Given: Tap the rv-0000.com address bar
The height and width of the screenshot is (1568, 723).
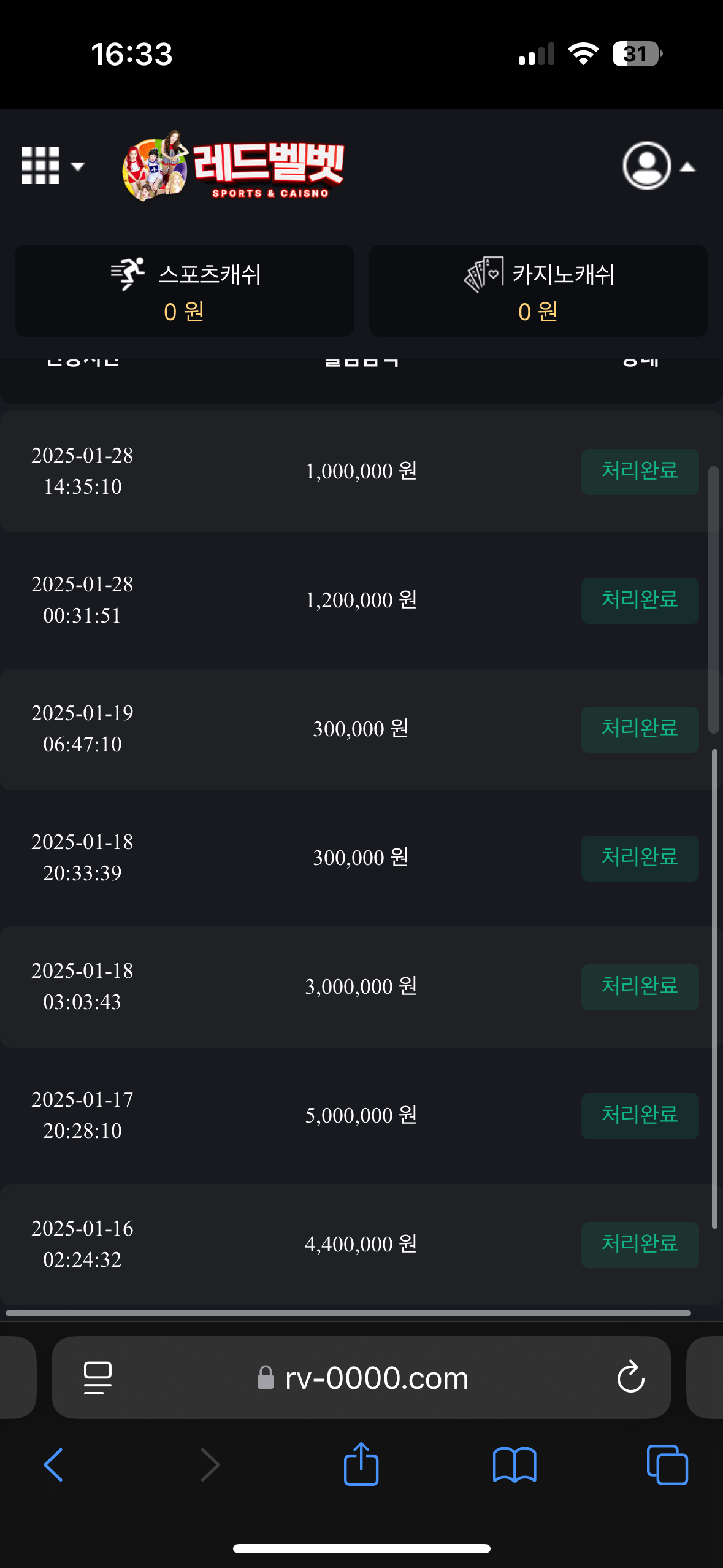Looking at the screenshot, I should [x=375, y=1378].
